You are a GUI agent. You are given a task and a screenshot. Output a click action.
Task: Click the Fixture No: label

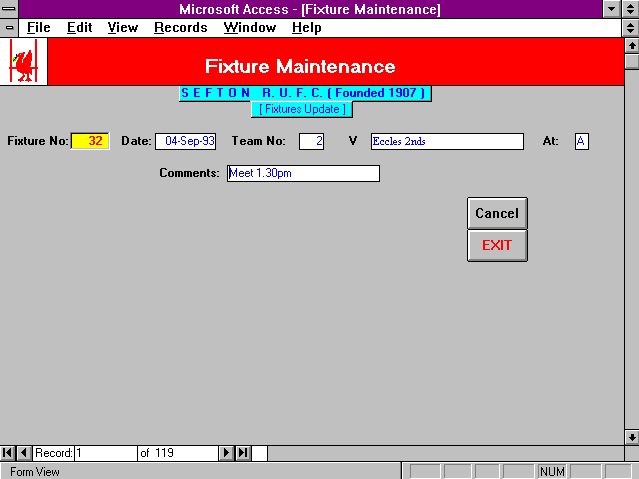[x=38, y=141]
